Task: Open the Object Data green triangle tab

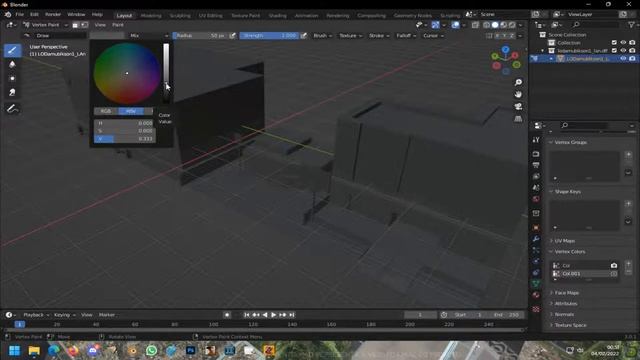Action: click(536, 284)
